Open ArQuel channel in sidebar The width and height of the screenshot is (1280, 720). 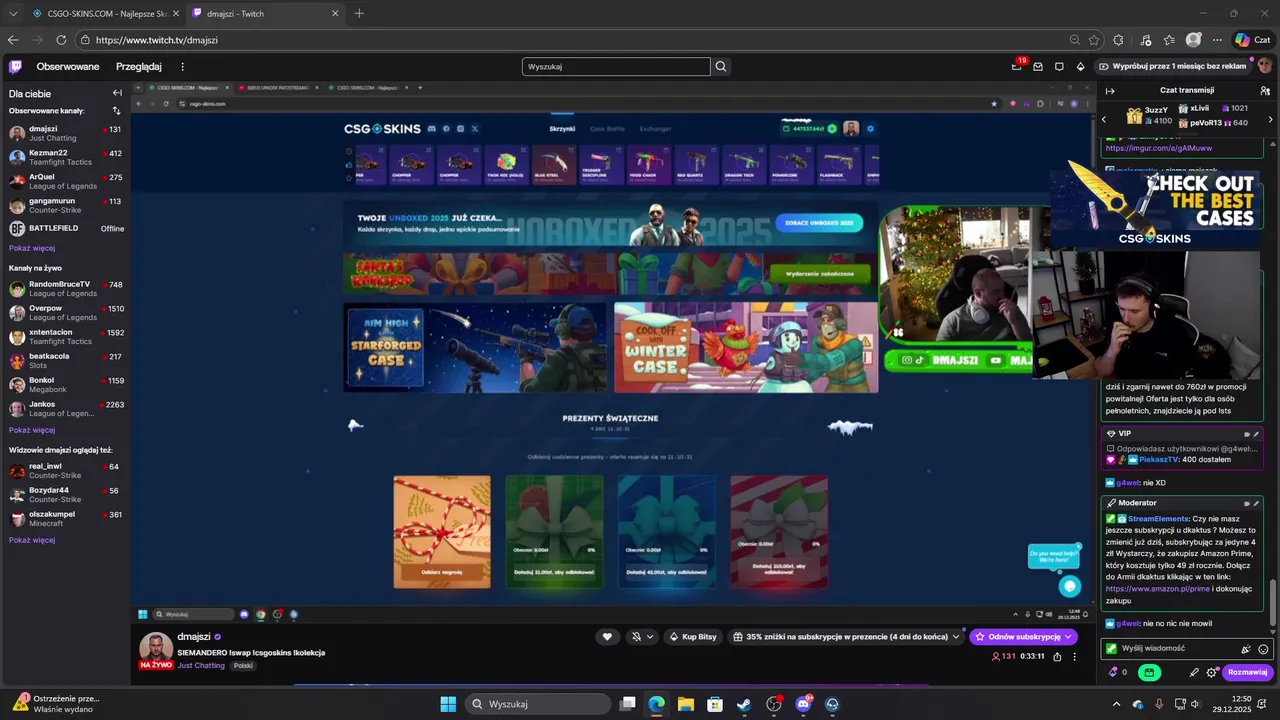pyautogui.click(x=65, y=182)
